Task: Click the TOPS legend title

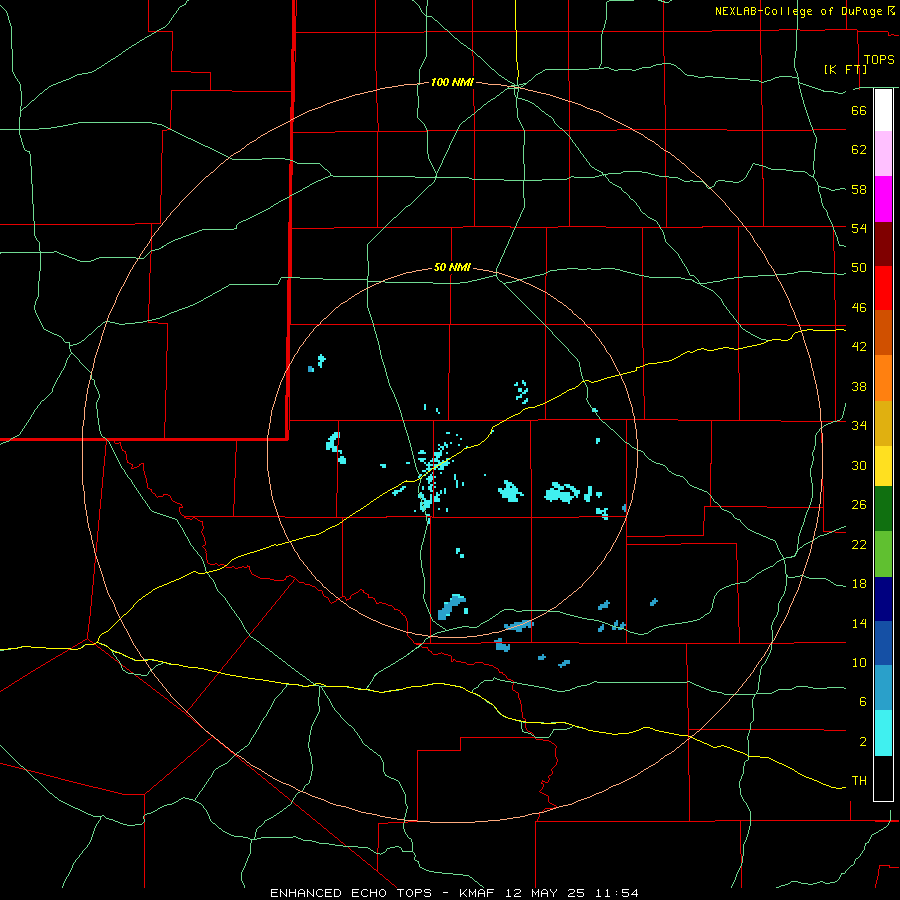Action: [879, 59]
